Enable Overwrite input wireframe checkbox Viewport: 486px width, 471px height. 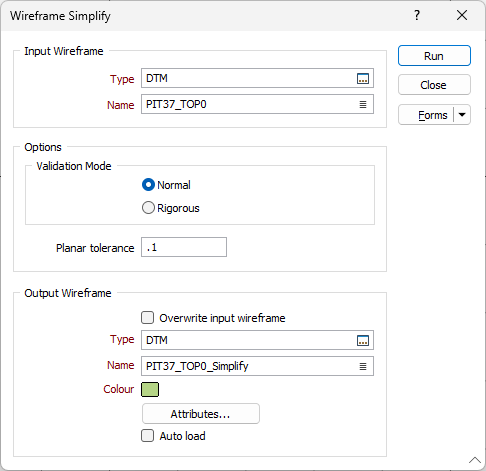tap(147, 318)
